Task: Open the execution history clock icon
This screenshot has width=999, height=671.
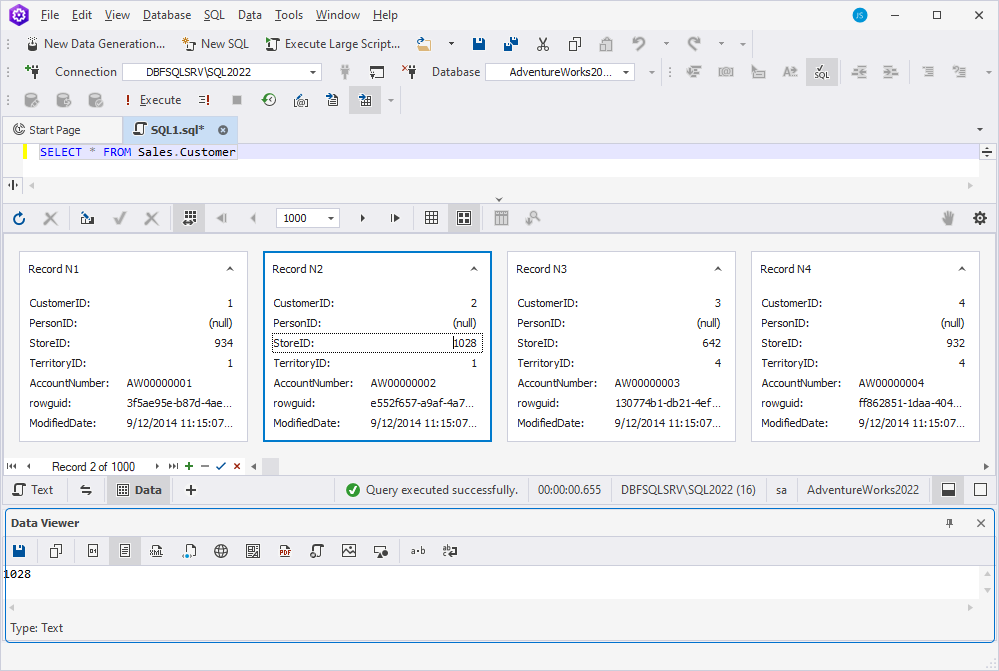Action: [x=269, y=100]
